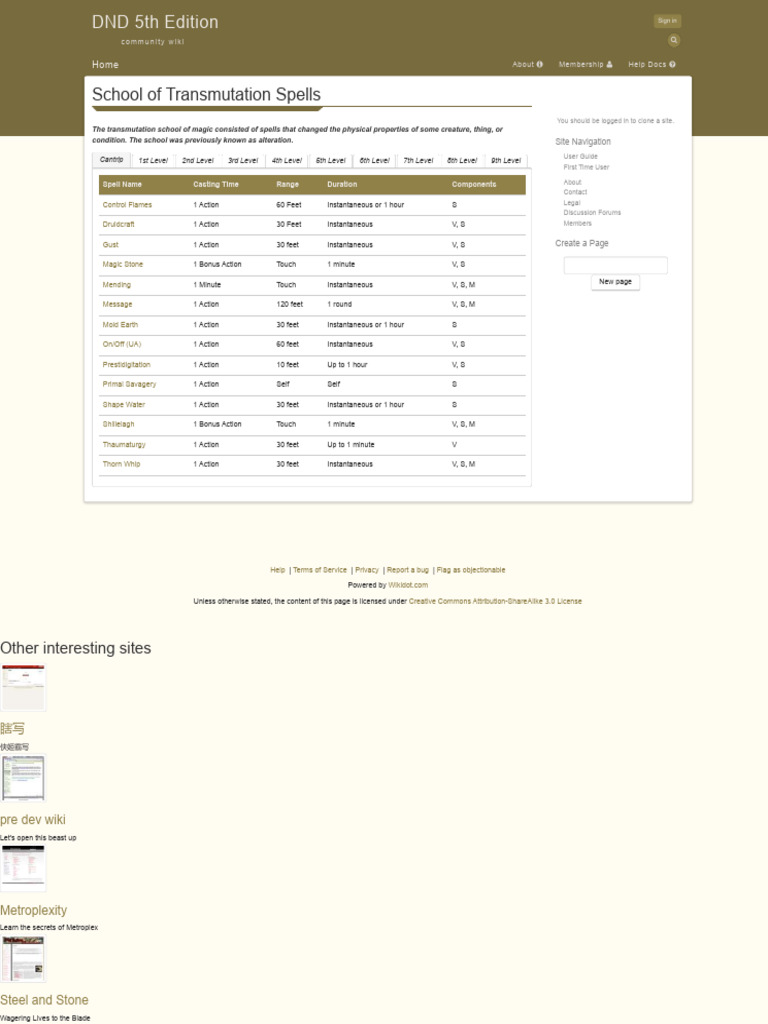Open the Thorn Whip spell link
This screenshot has height=1024, width=768.
pyautogui.click(x=121, y=464)
